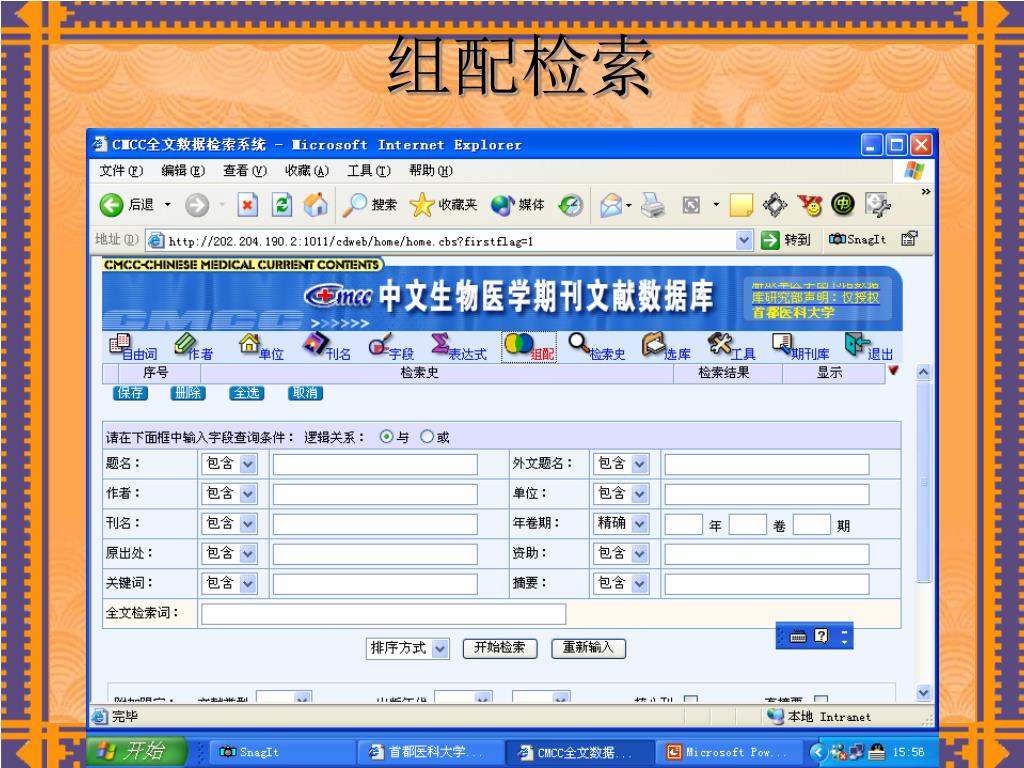Click the 删除 delete button
The width and height of the screenshot is (1024, 768).
[188, 393]
